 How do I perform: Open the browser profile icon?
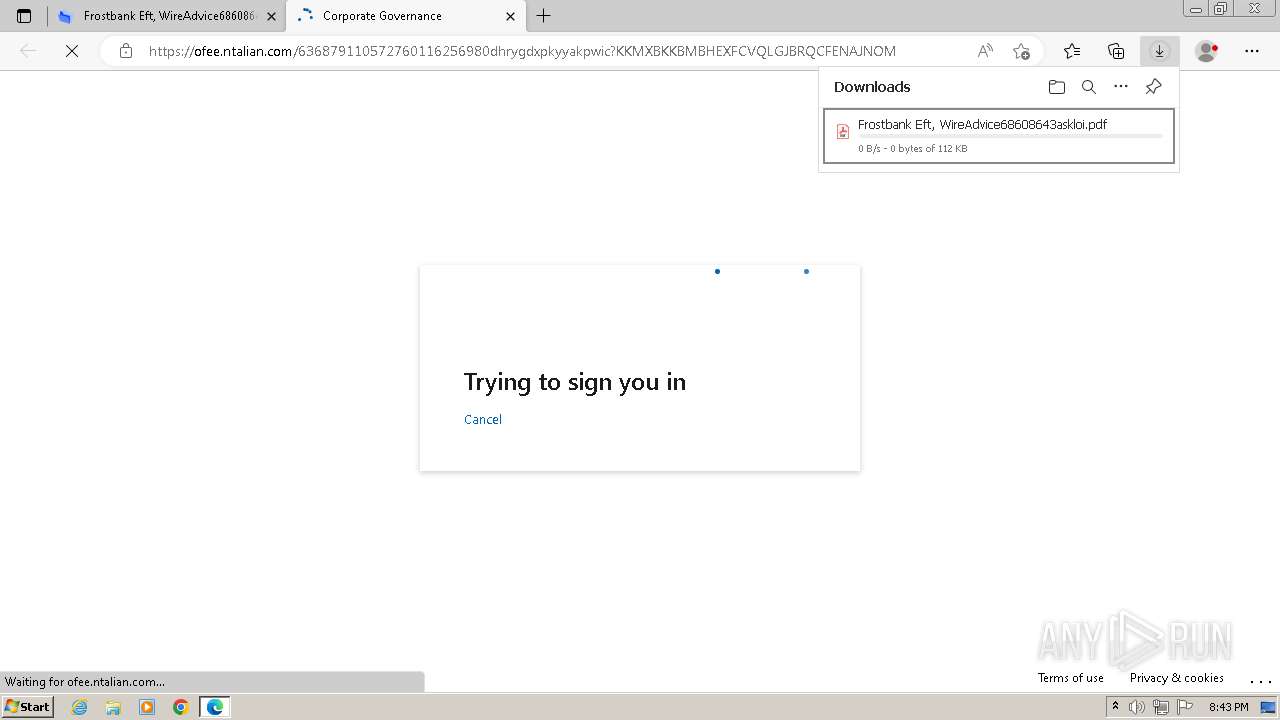click(1207, 51)
